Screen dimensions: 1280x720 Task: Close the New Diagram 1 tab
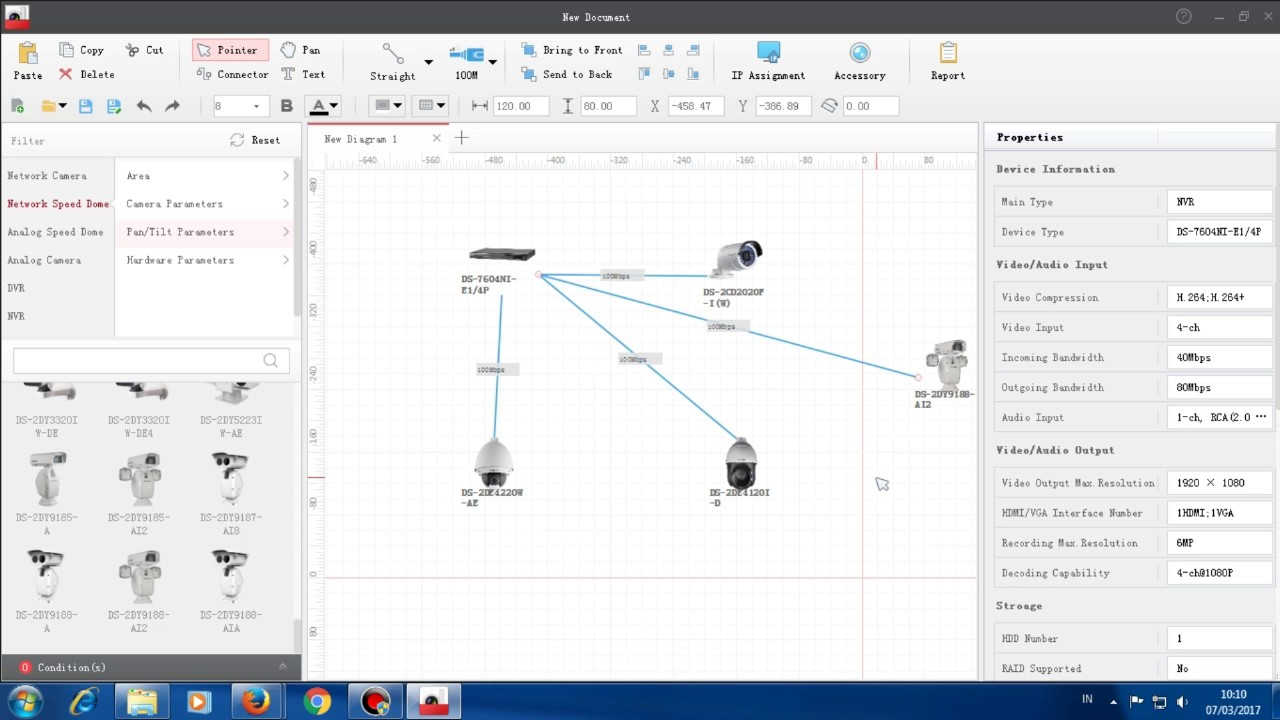coord(437,138)
